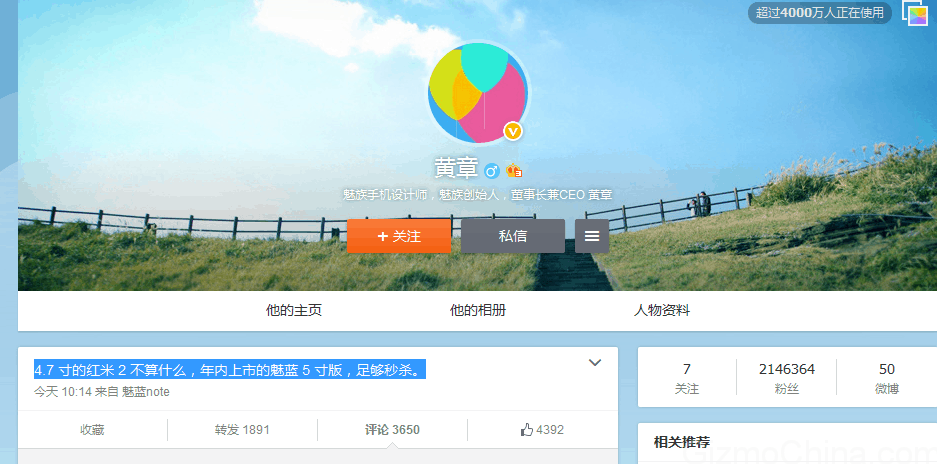937x464 pixels.
Task: Click 收藏 to bookmark the post
Action: point(92,430)
